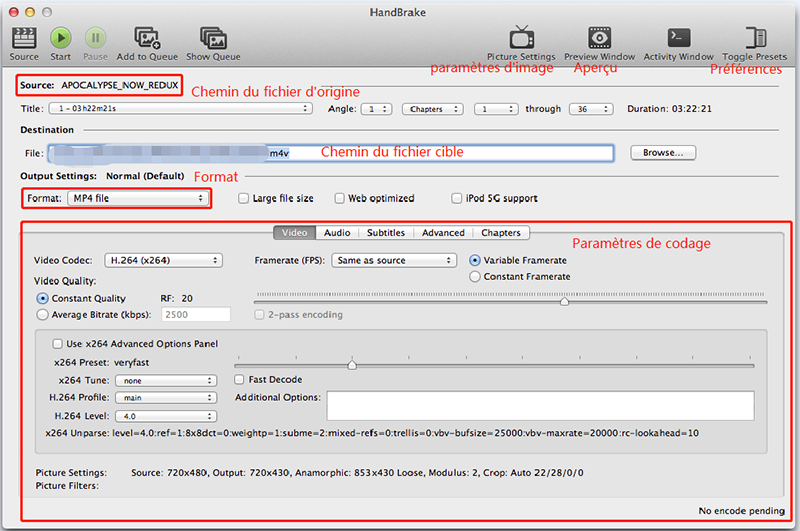
Task: Switch to the Audio tab
Action: coord(337,233)
